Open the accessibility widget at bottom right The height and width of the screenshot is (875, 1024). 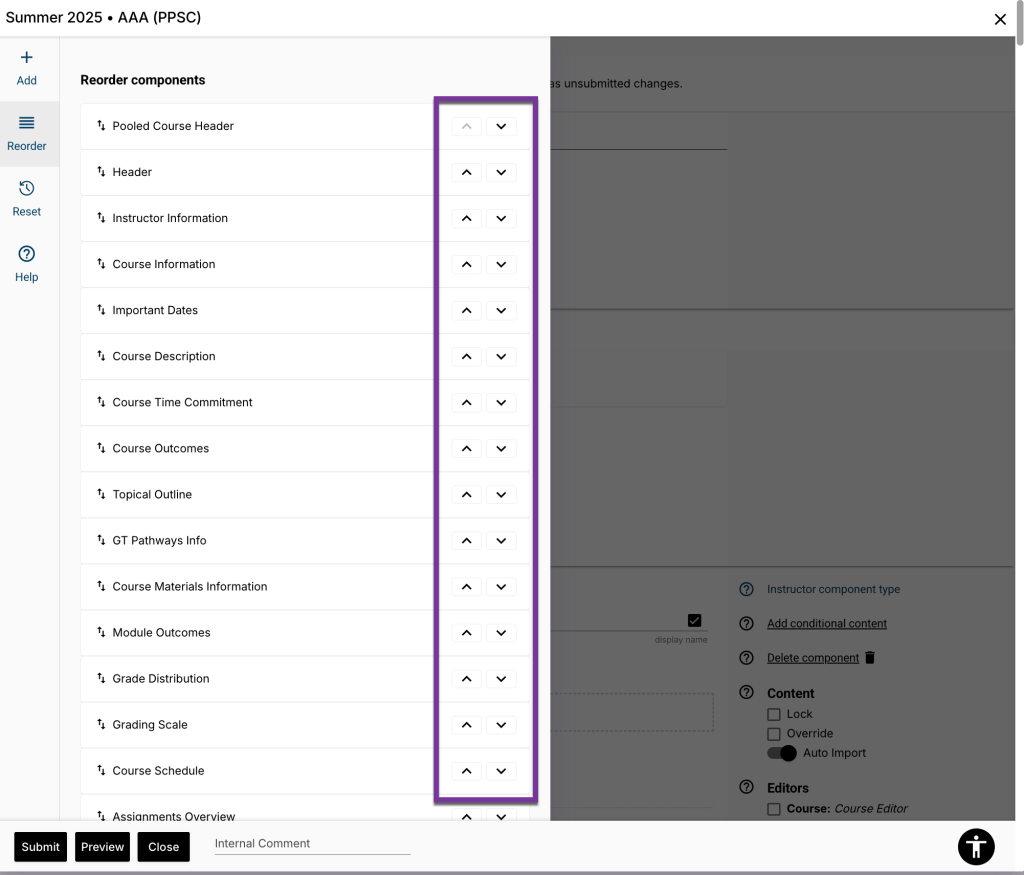point(975,847)
